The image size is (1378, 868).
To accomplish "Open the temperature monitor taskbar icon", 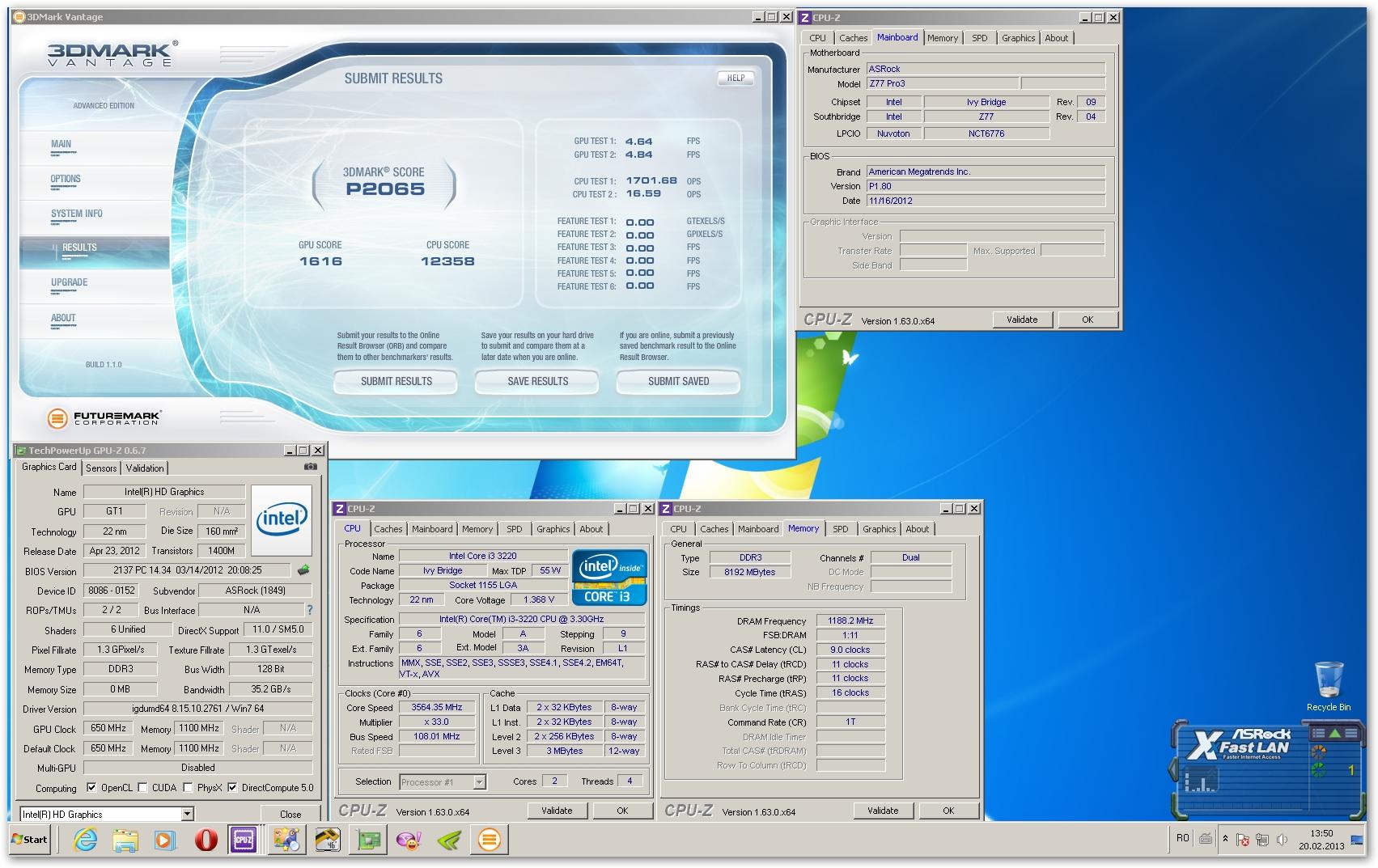I will pos(328,840).
